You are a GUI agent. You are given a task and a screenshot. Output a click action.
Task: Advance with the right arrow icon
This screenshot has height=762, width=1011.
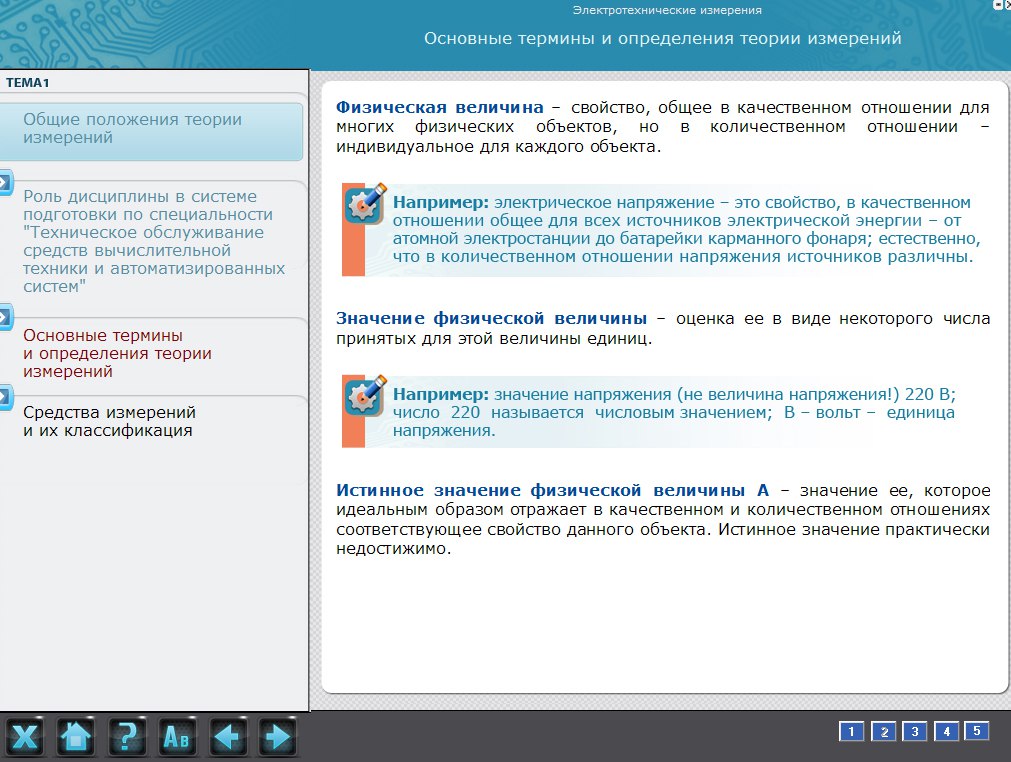click(x=275, y=738)
